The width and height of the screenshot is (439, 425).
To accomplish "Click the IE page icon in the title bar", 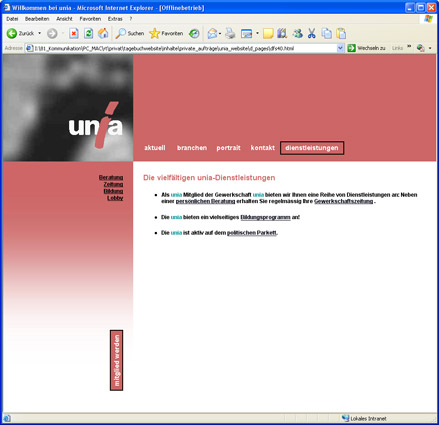I will pos(7,7).
